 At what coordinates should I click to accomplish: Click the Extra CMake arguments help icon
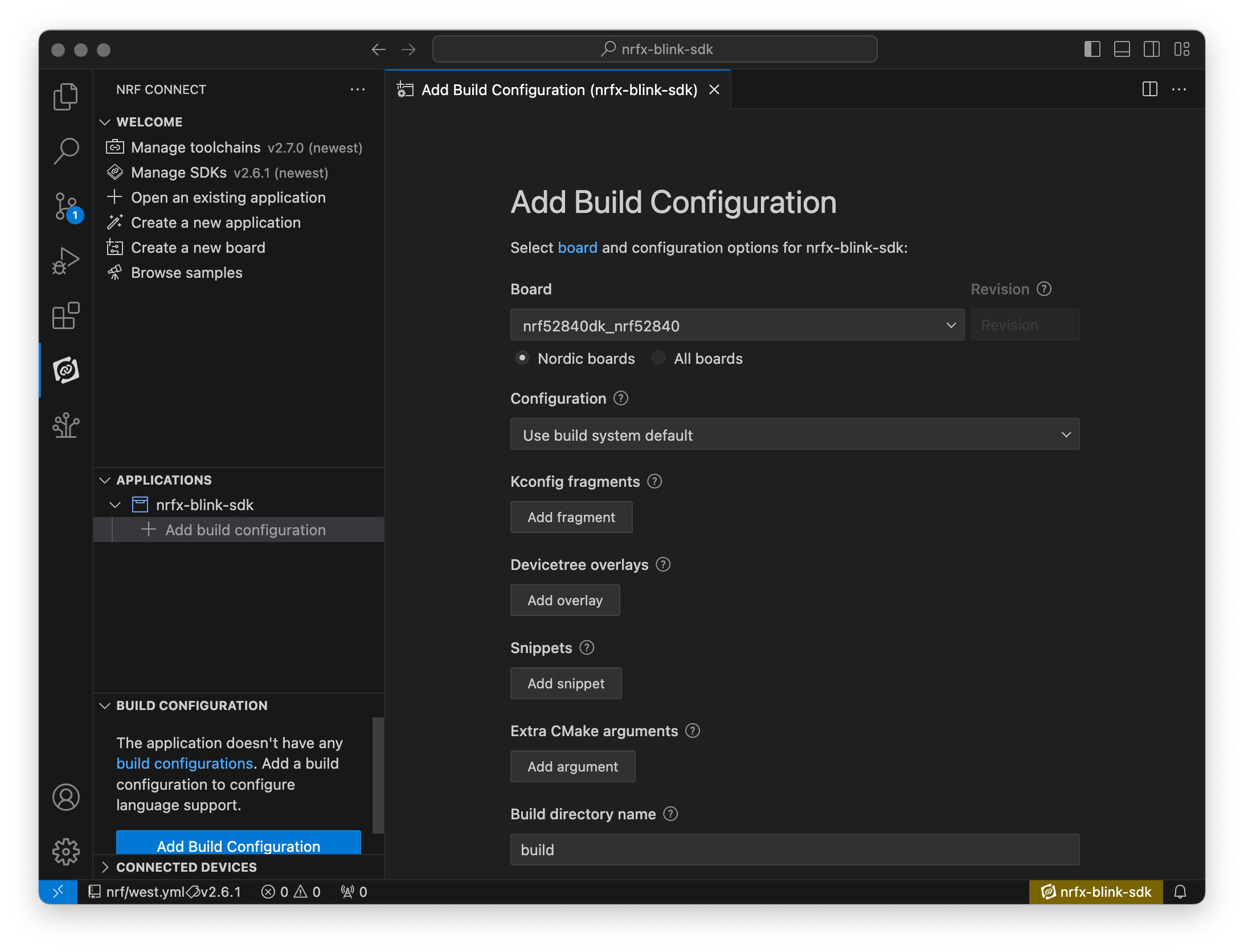tap(693, 731)
